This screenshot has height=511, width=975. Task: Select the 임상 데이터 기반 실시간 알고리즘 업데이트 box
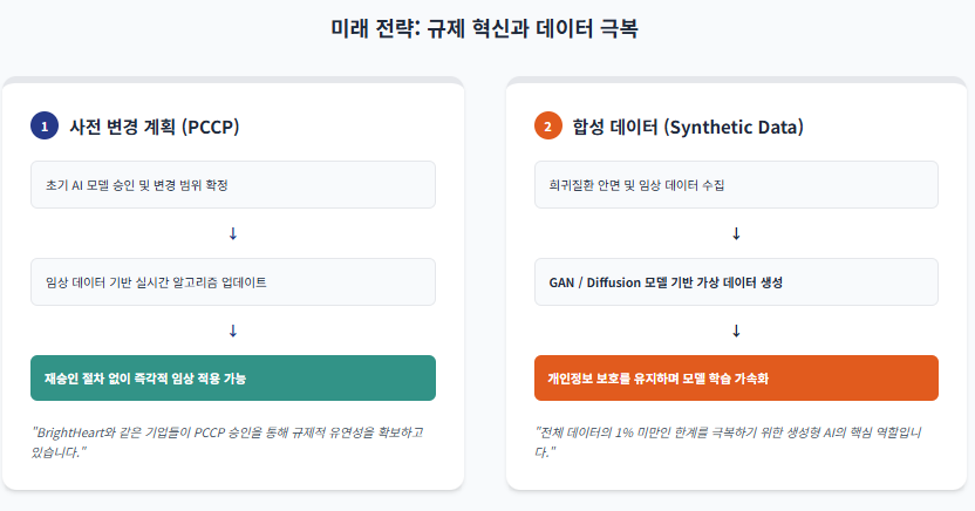pos(233,282)
